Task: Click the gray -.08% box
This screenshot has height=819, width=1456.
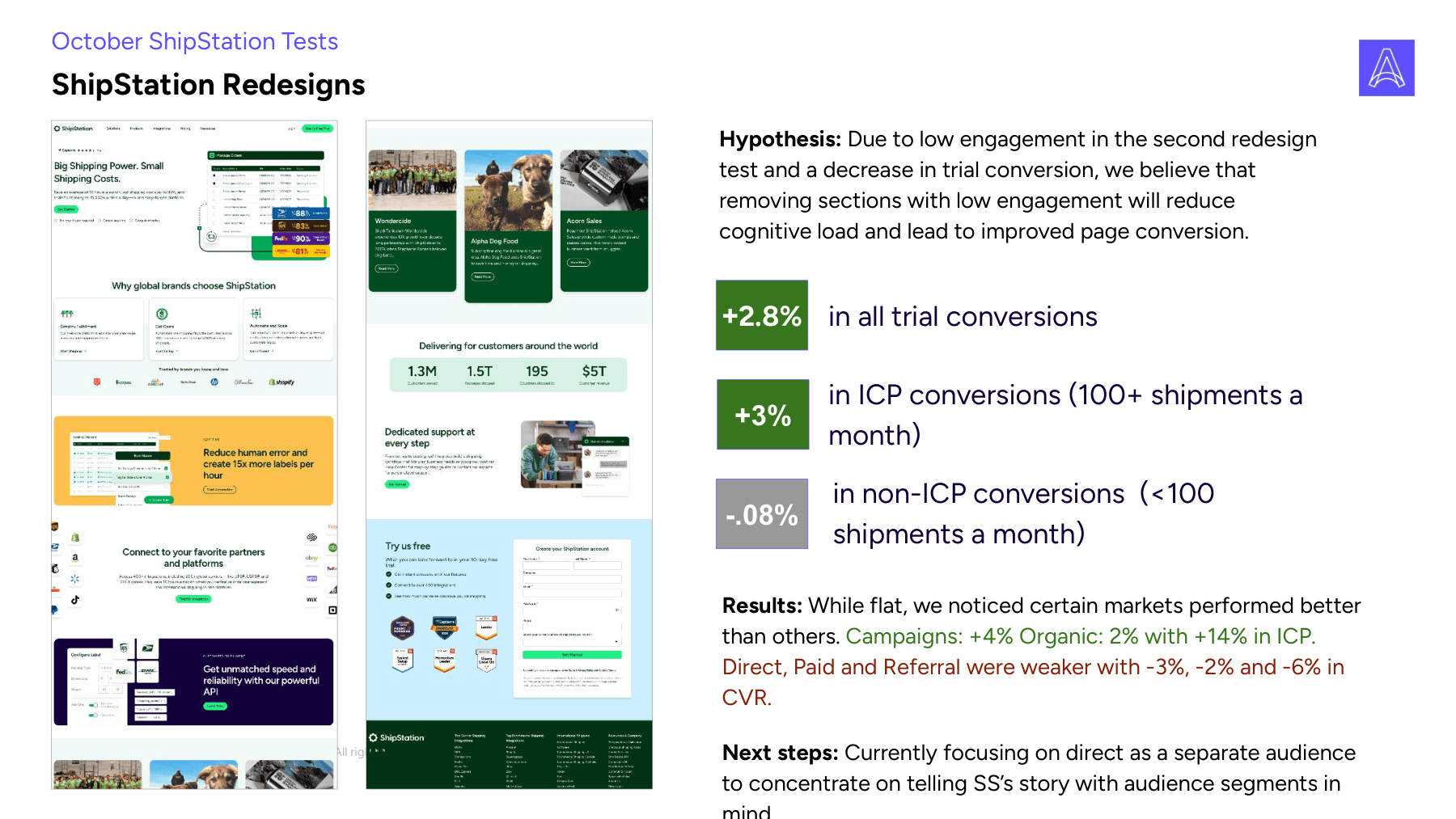Action: (x=762, y=514)
